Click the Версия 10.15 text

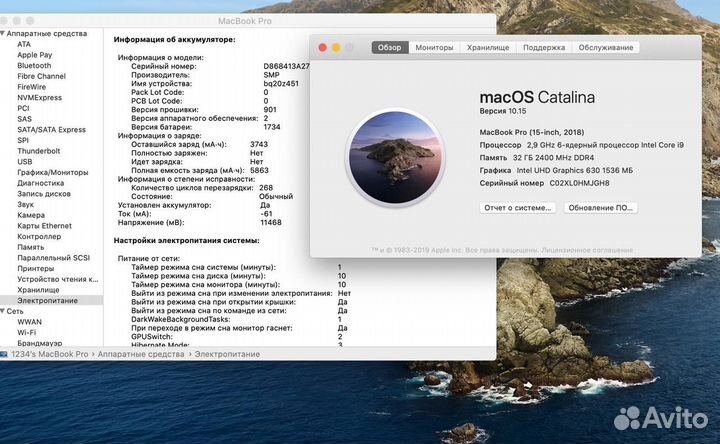pos(503,111)
